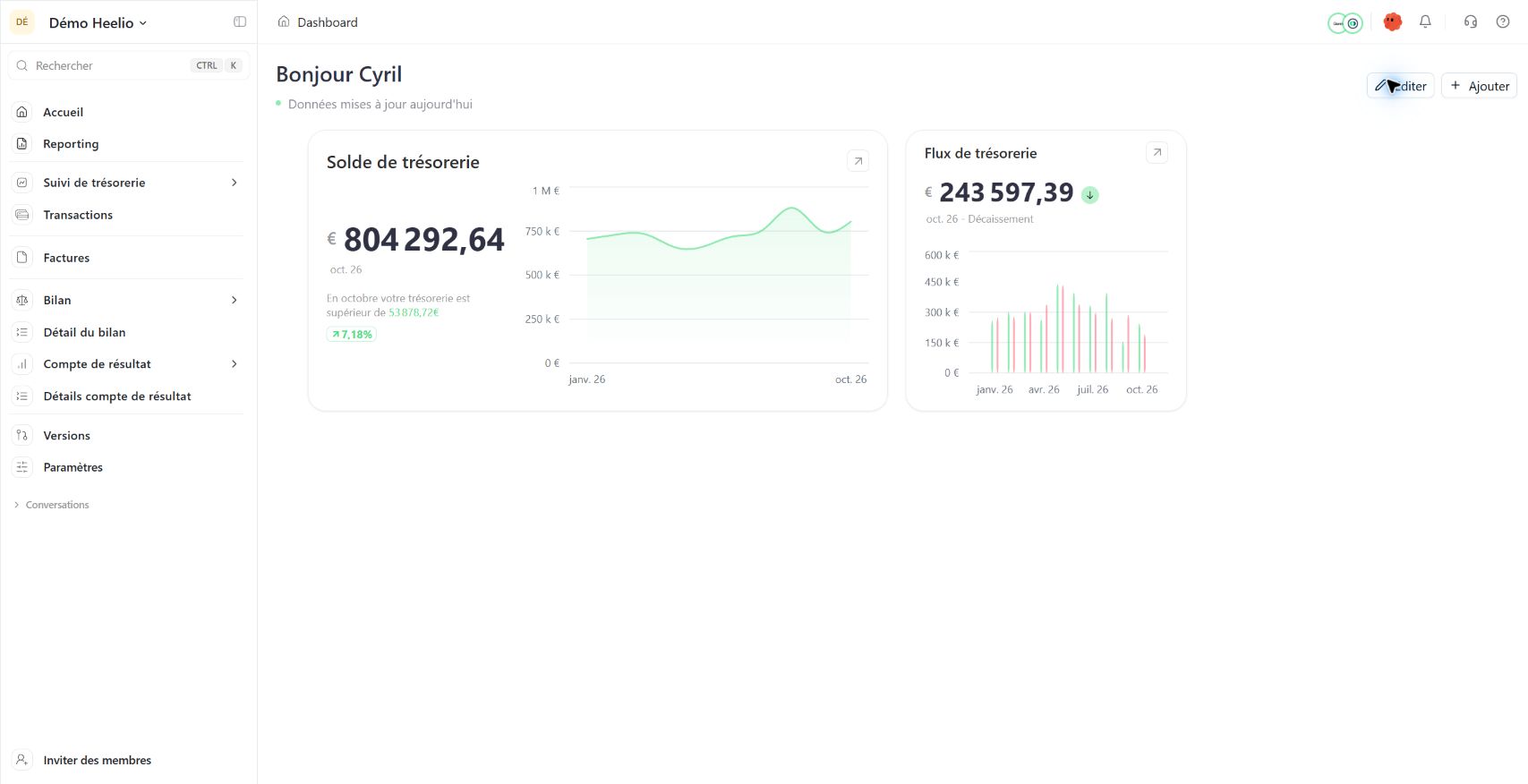Screen dimensions: 1528x784
Task: Open the support headset icon
Action: 1470,21
